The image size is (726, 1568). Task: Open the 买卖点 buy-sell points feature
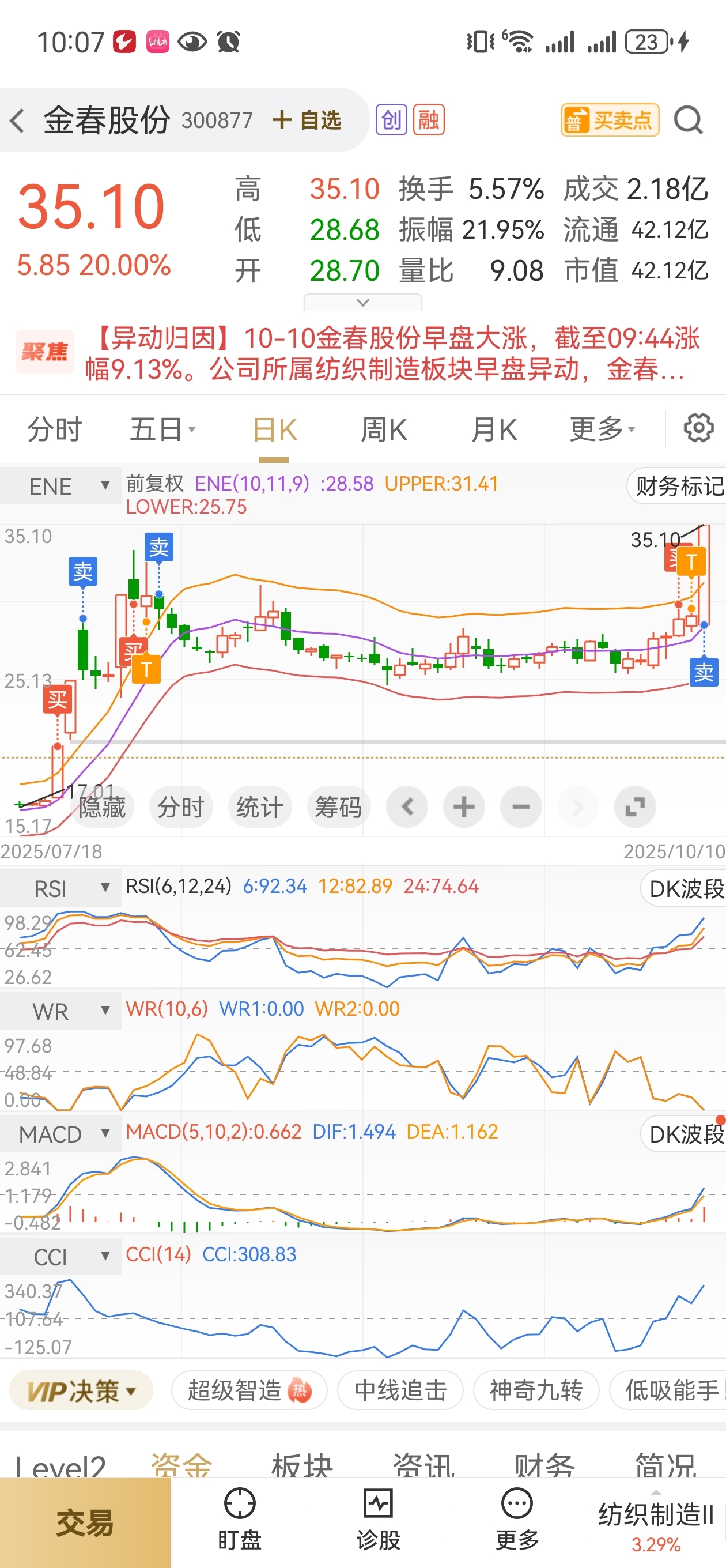[609, 120]
